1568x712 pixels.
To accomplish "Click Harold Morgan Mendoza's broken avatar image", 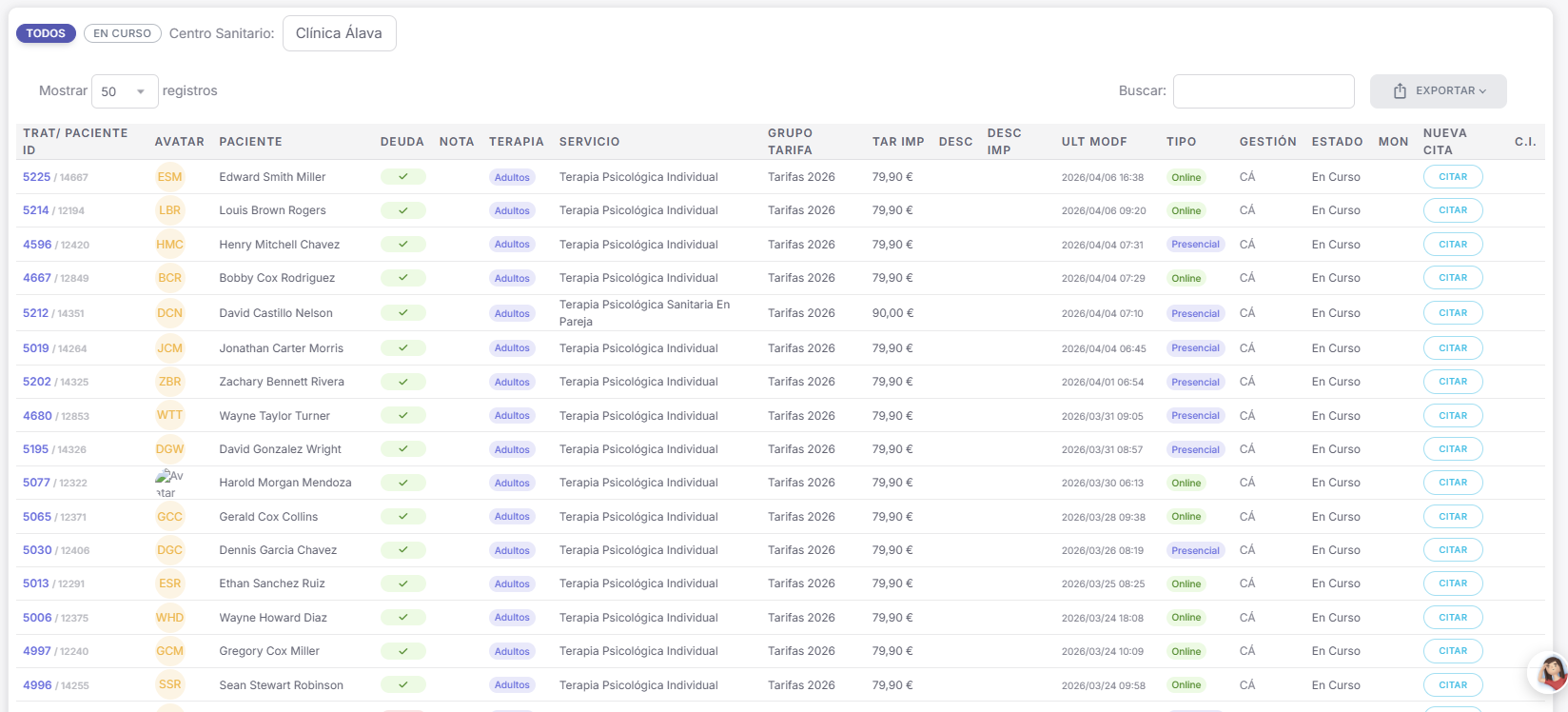I will (x=169, y=483).
